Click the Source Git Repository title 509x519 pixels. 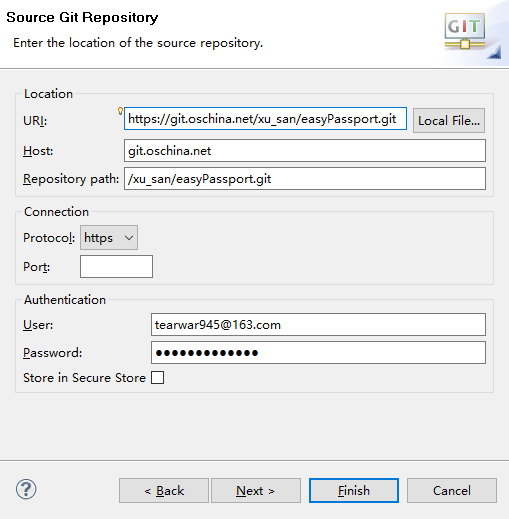tap(82, 17)
